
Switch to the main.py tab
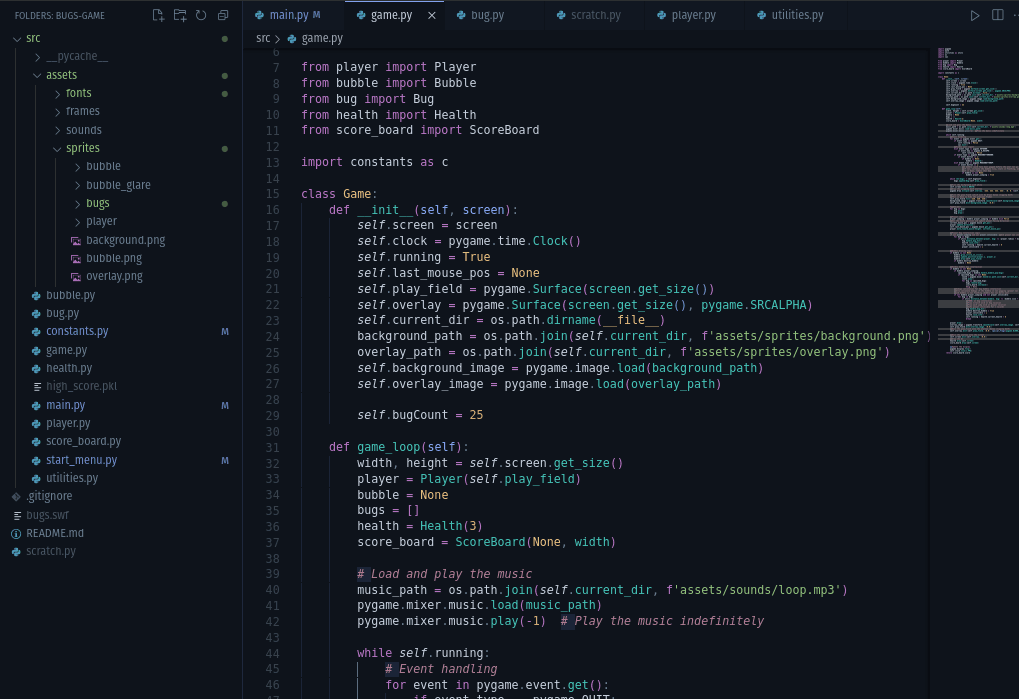click(x=288, y=16)
